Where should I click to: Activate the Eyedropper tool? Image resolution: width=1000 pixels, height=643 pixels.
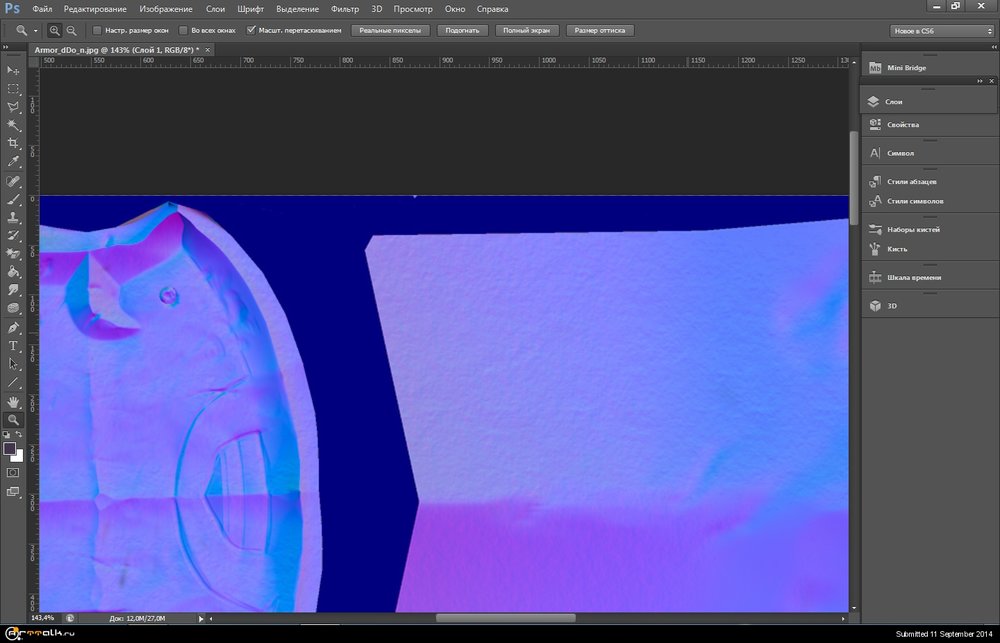tap(14, 161)
